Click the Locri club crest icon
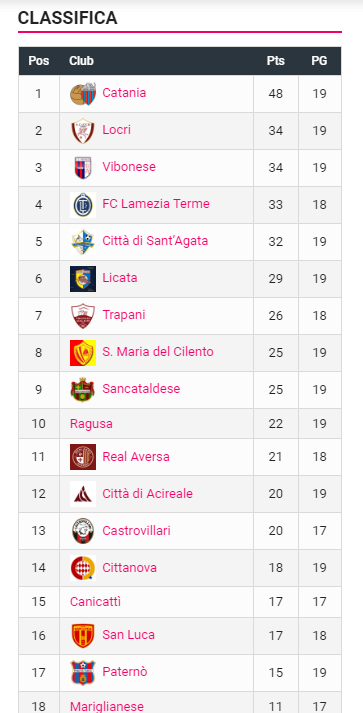Screen dimensions: 363x713 (83, 131)
